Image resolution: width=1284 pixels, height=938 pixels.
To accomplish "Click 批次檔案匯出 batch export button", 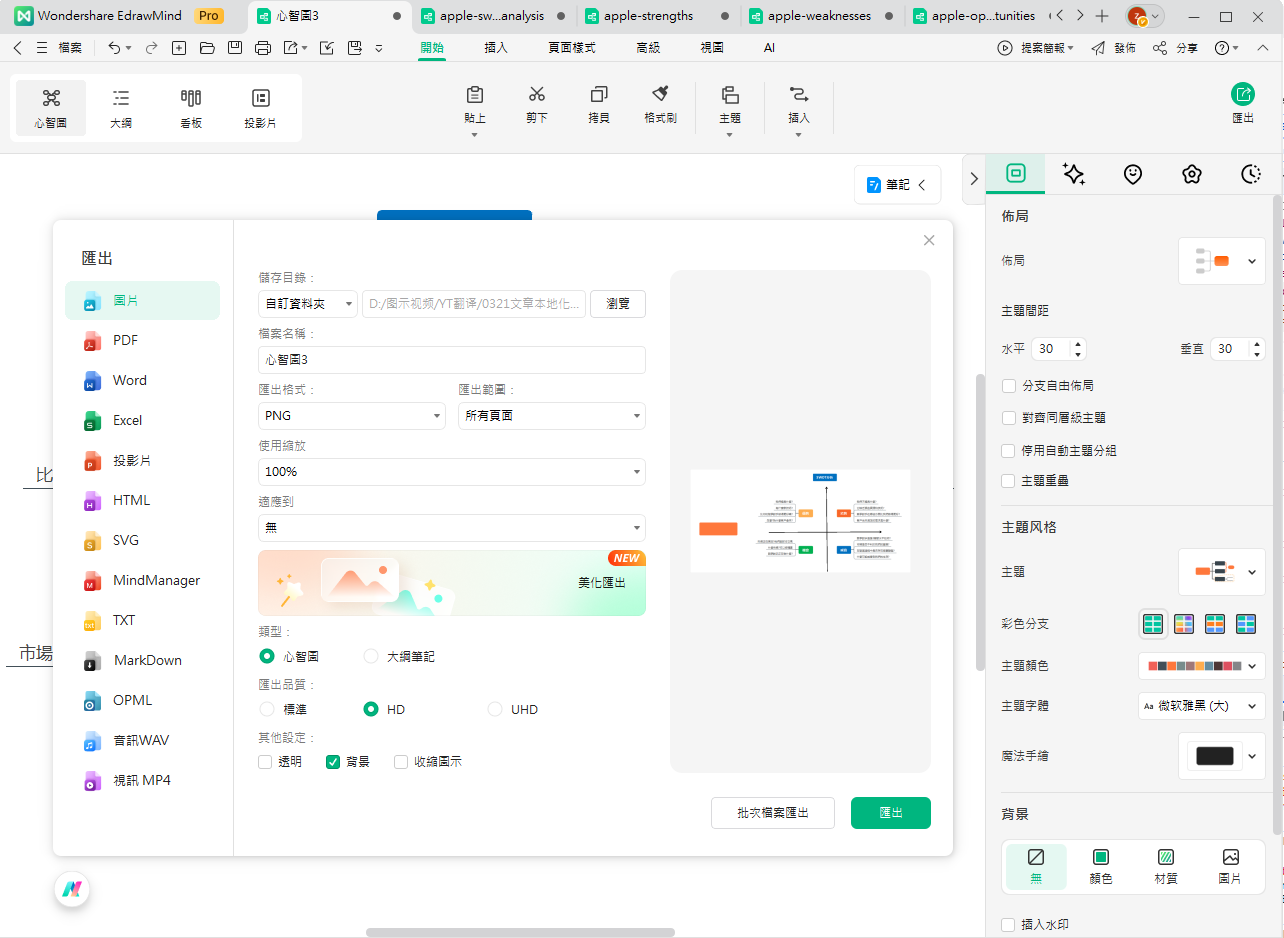I will tap(772, 813).
